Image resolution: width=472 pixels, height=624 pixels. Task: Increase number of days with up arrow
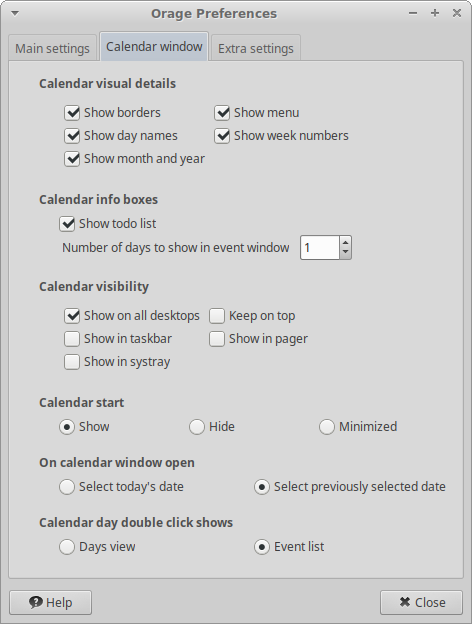click(x=345, y=242)
